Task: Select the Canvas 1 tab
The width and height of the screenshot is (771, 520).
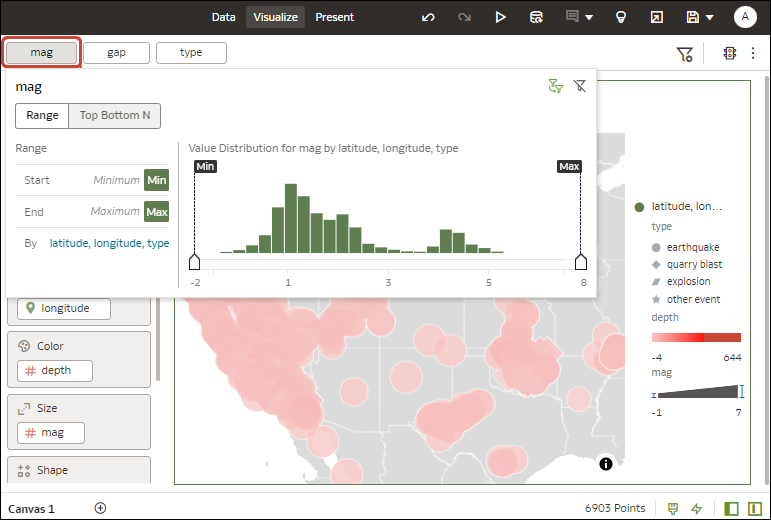Action: 31,509
